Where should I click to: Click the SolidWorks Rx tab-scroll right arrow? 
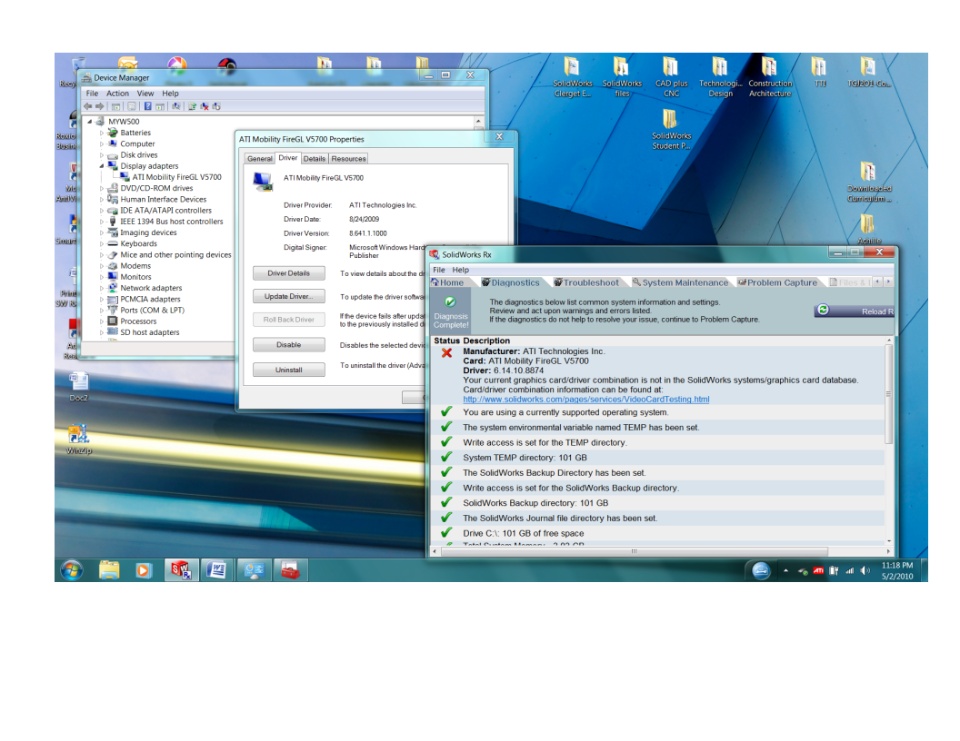[887, 282]
